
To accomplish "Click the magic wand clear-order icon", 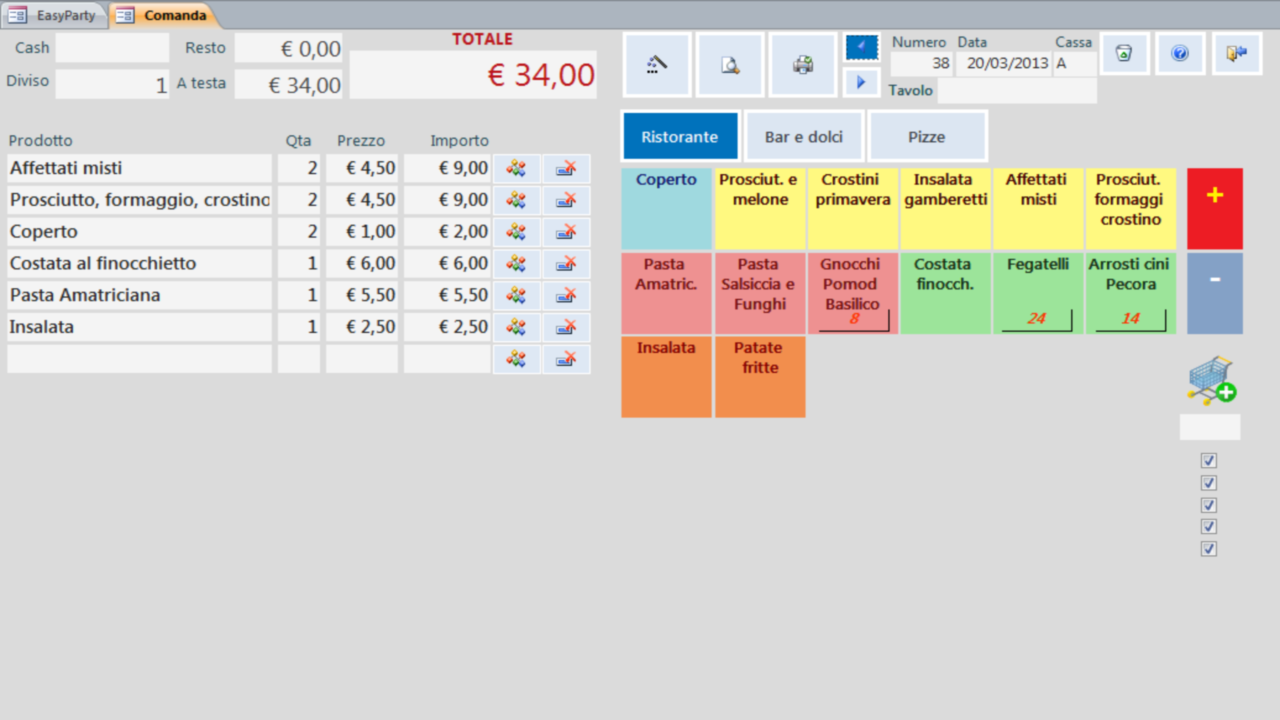I will pyautogui.click(x=657, y=65).
